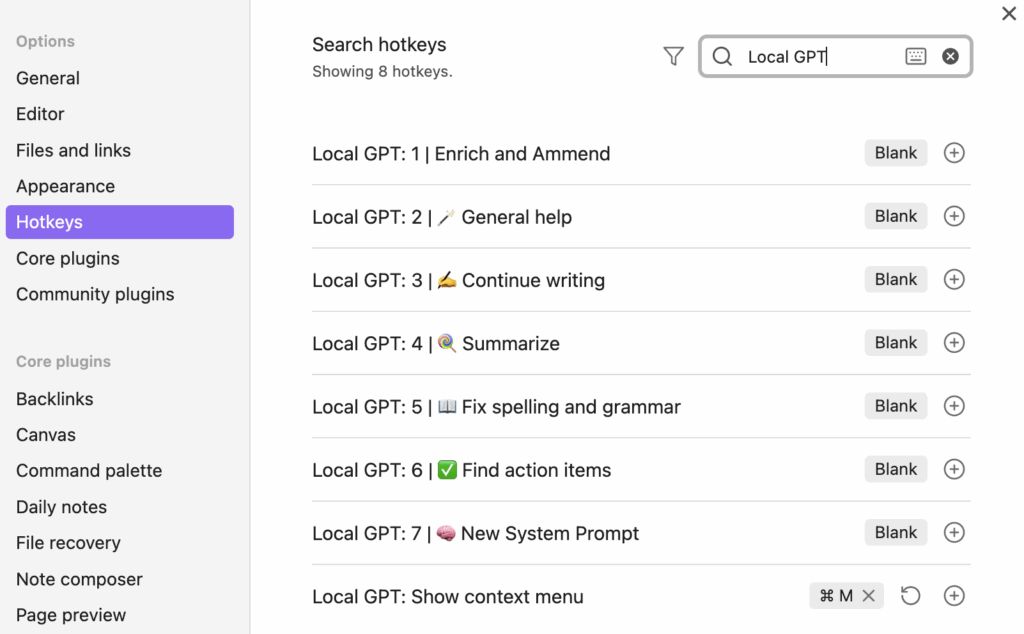1024x634 pixels.
Task: Click 'Showing 8 hotkeys.' text
Action: click(382, 72)
